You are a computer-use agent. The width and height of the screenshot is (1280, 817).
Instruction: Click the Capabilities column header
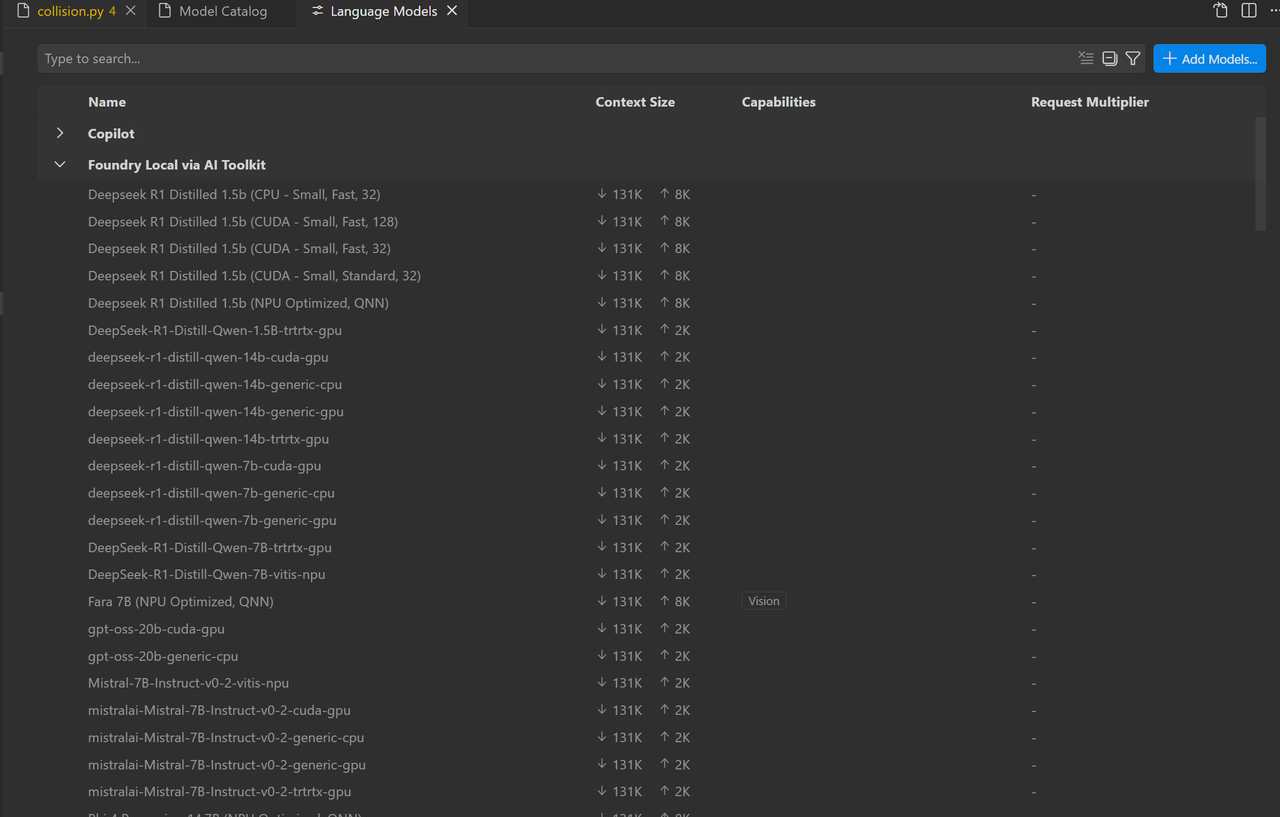pos(779,102)
